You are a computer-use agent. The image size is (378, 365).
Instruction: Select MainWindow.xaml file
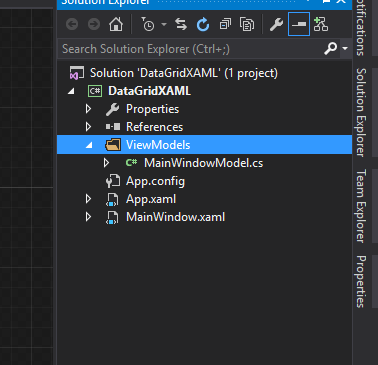[175, 217]
